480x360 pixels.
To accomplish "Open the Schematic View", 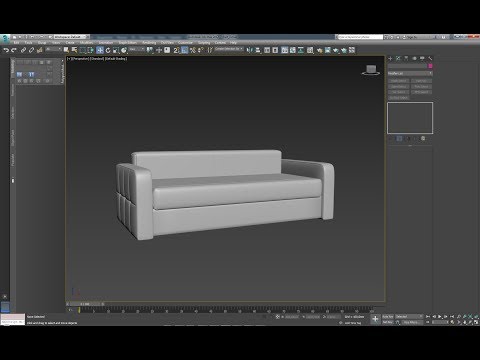I will (301, 50).
